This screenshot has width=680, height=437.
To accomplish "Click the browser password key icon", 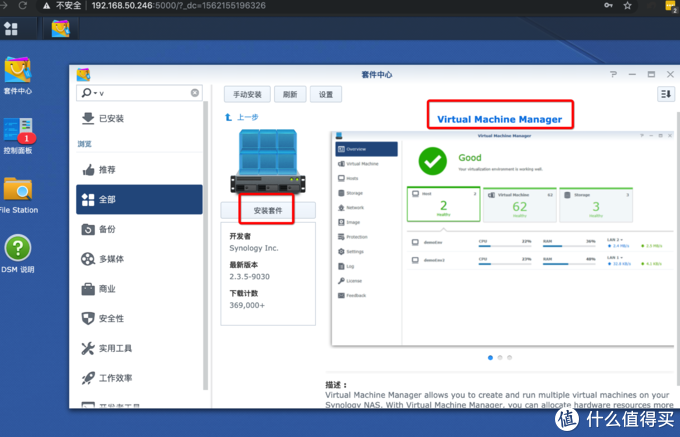I will coord(608,6).
